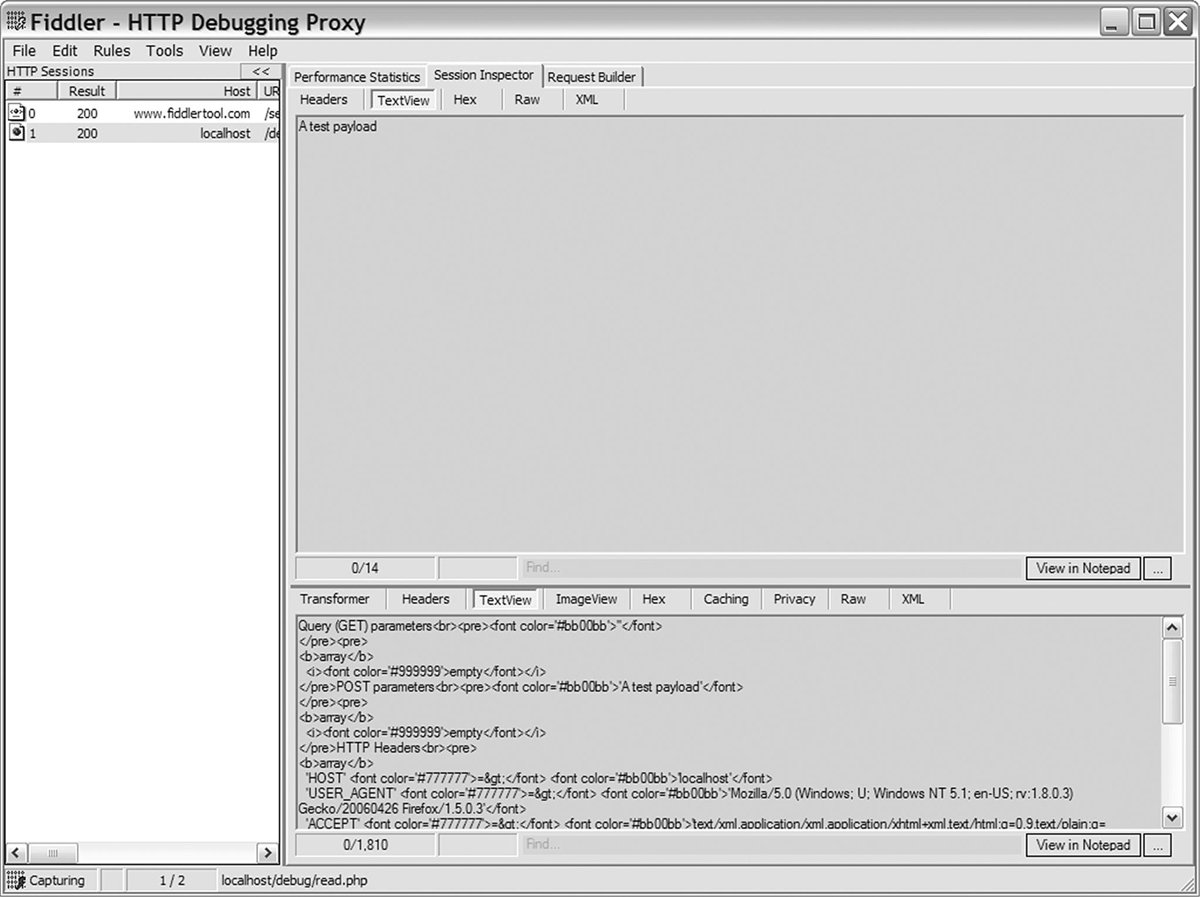Select session 0 icon for www.fiddlertool.com
The width and height of the screenshot is (1200, 897).
[16, 113]
